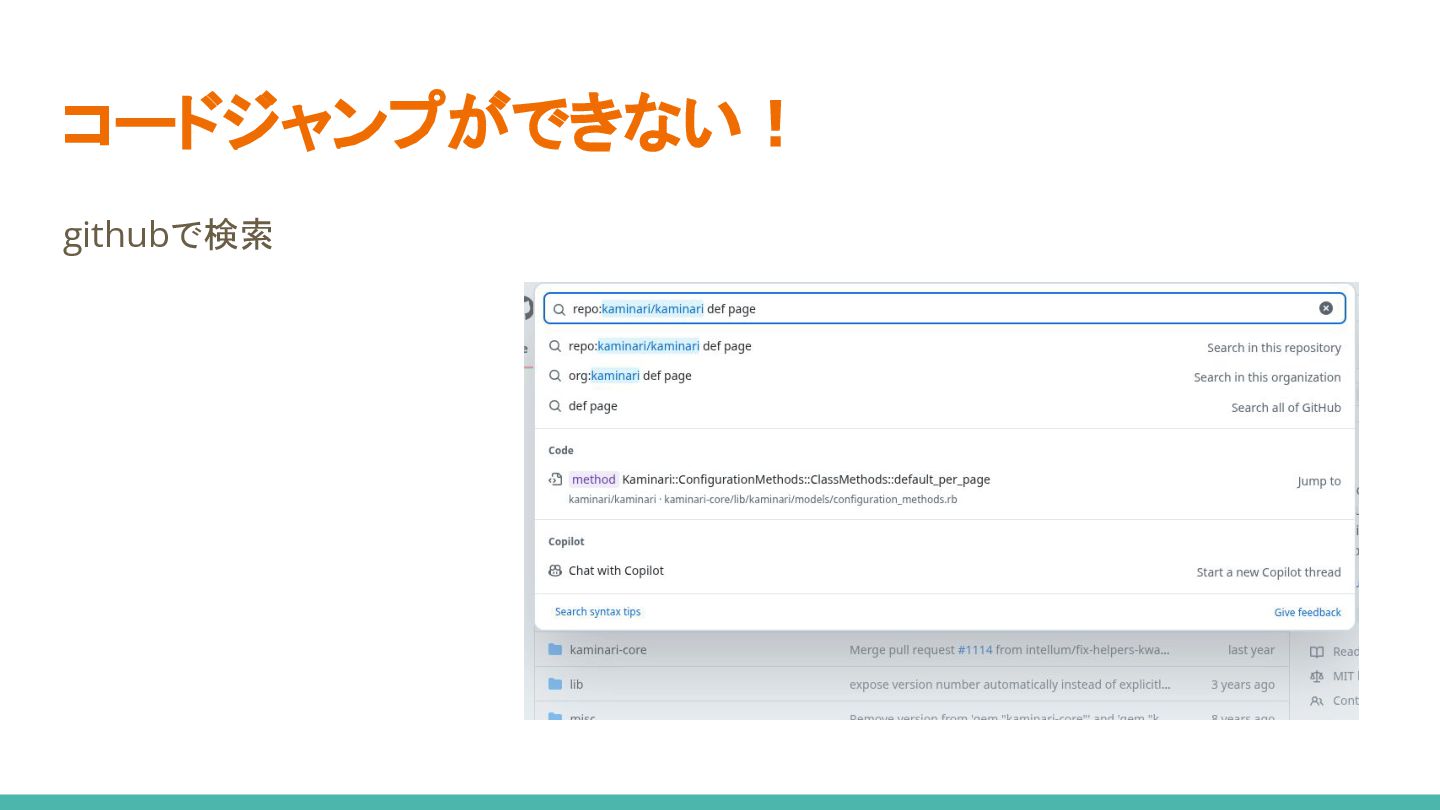This screenshot has width=1440, height=810.
Task: Click 'Search in this organization' label
Action: 1267,378
